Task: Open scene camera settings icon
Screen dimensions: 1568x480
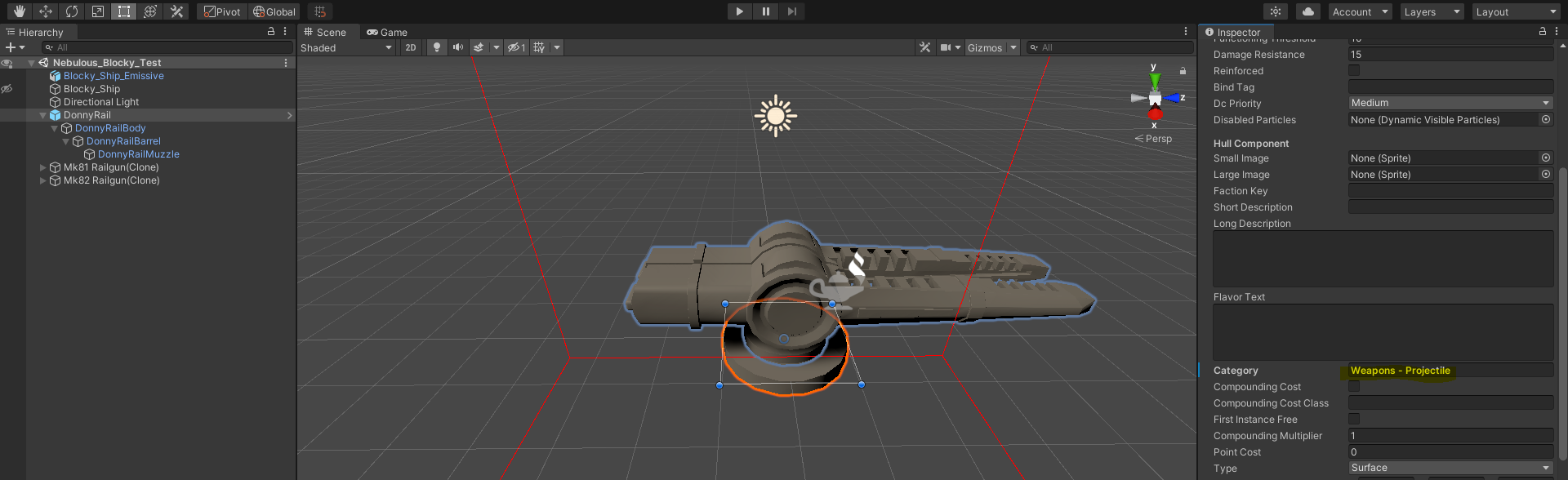Action: click(x=945, y=47)
